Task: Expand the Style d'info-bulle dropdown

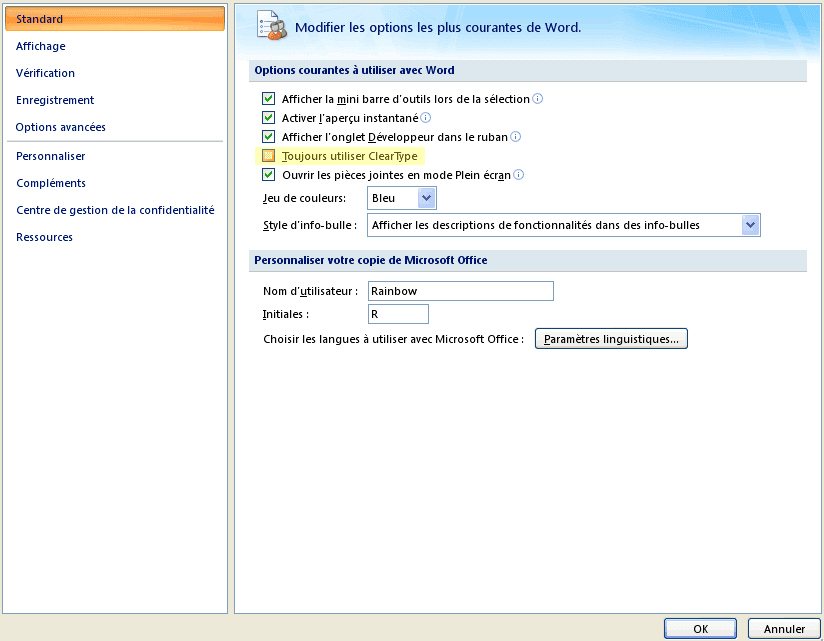Action: point(750,225)
